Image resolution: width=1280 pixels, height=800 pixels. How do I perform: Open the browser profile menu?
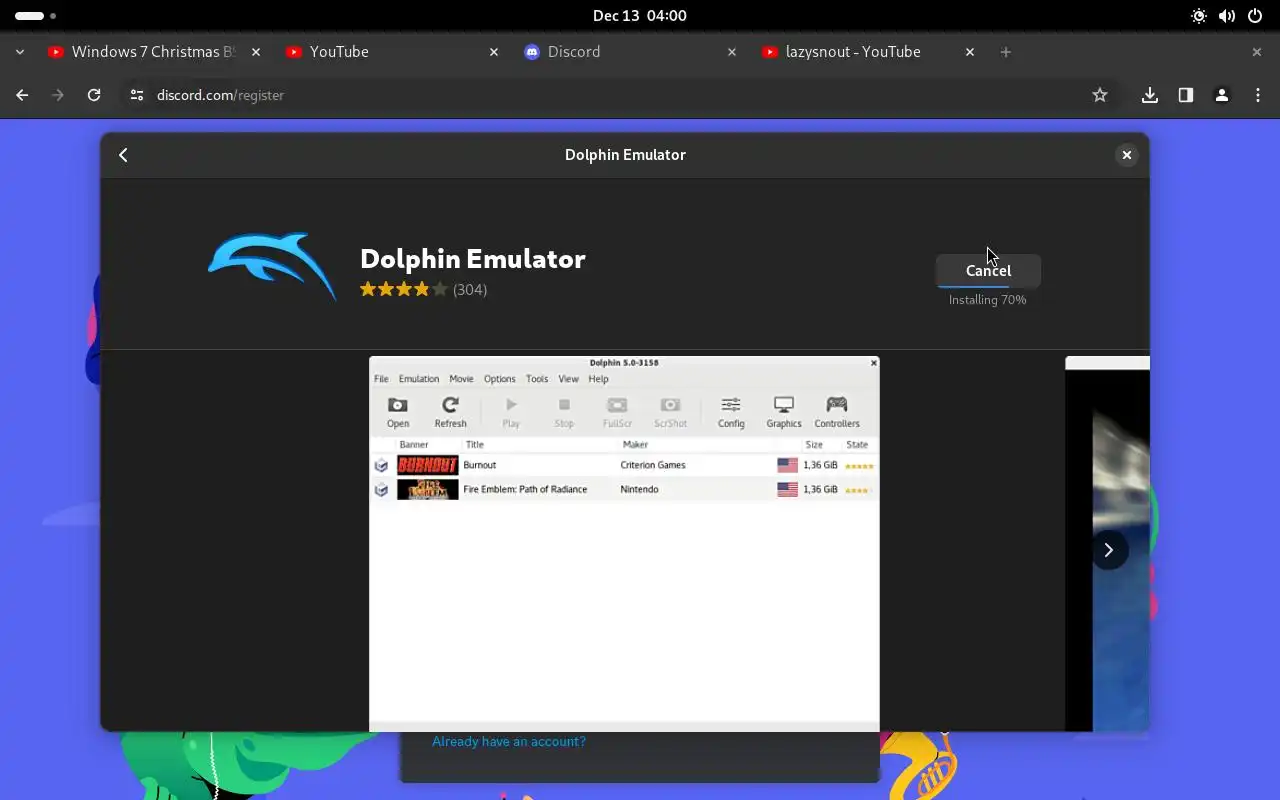(x=1222, y=95)
